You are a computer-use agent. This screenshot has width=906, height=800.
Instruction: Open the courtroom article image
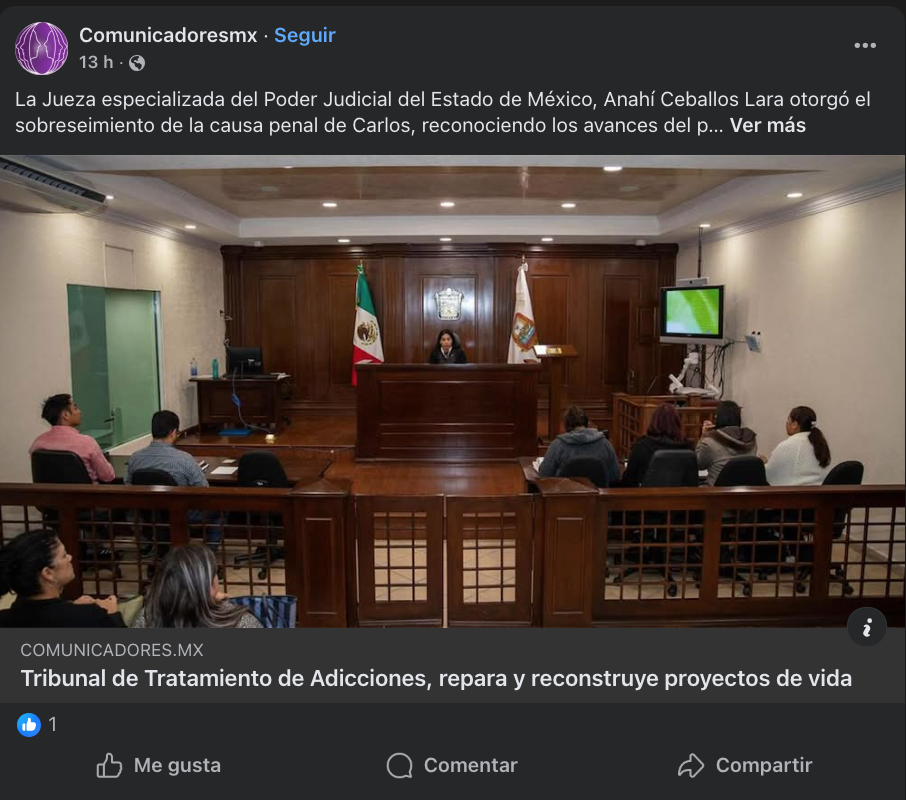coord(453,391)
